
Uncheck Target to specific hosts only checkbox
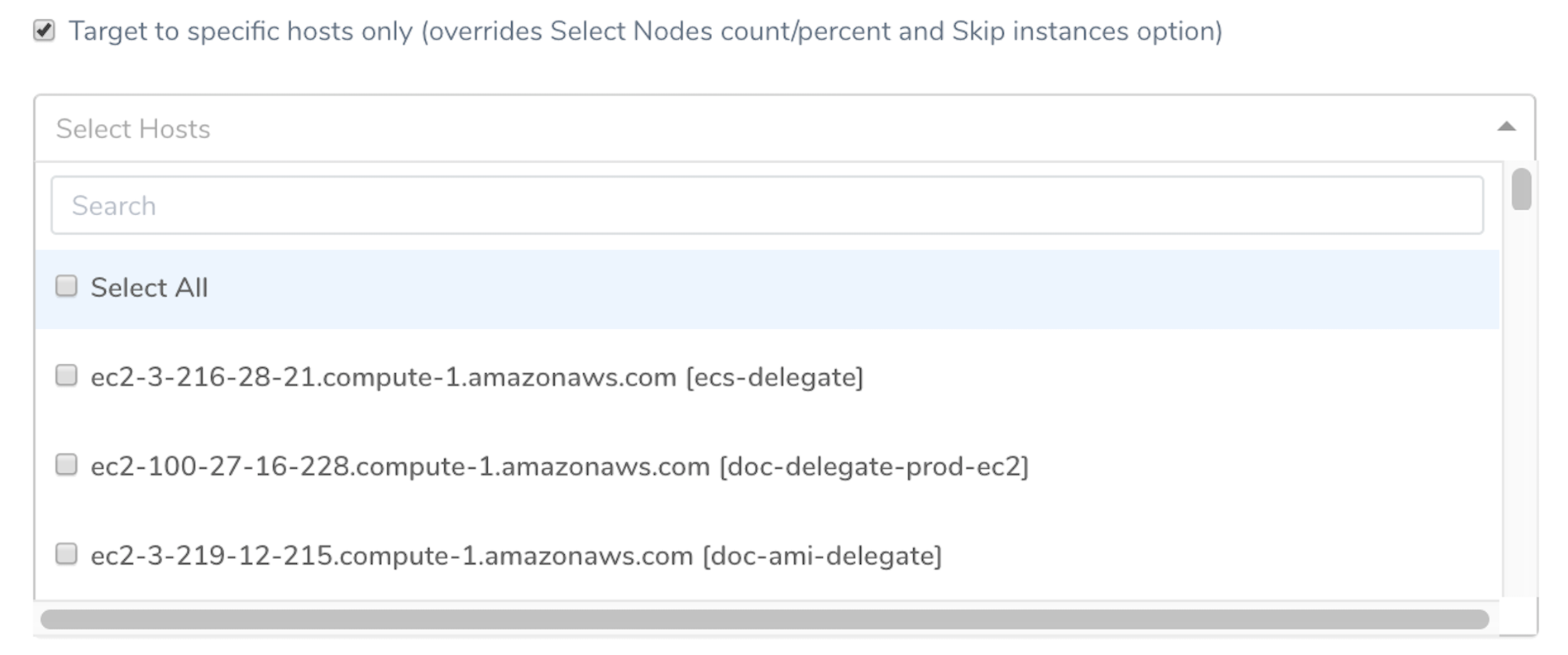(44, 31)
